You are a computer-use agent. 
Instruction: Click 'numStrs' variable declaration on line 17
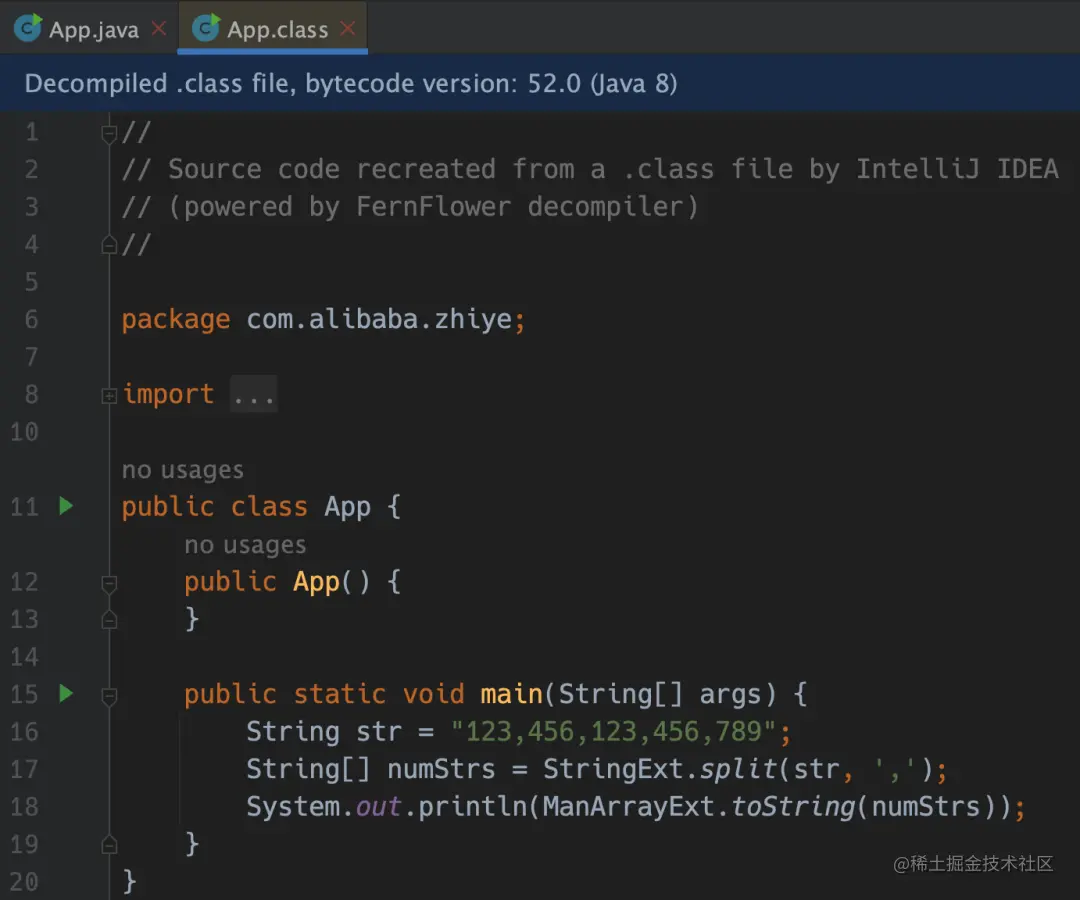tap(441, 768)
